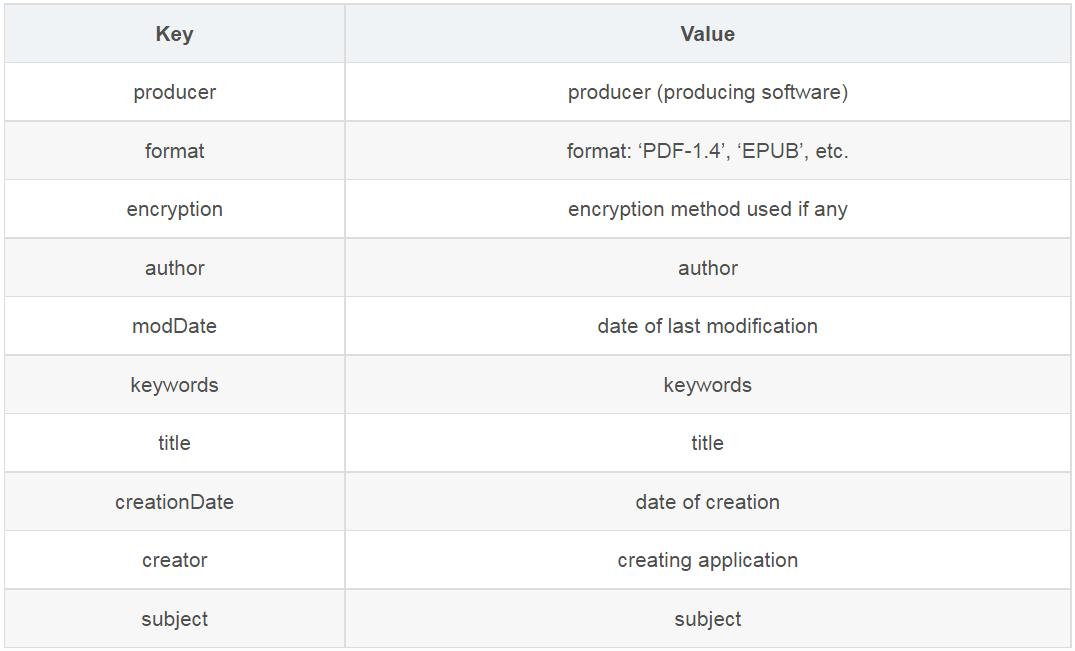Select the creating application value cell

point(707,560)
